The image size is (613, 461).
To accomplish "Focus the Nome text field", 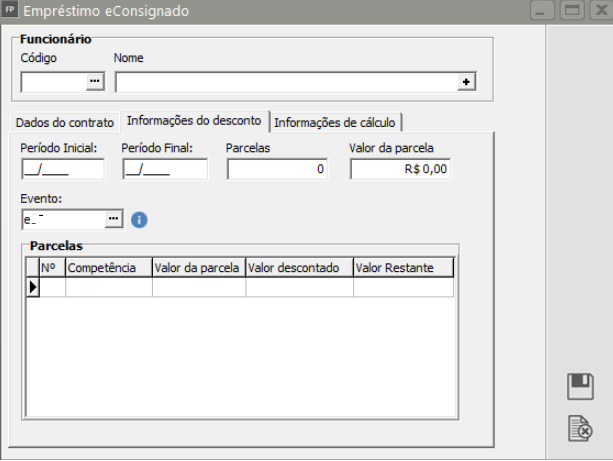I will [x=285, y=82].
